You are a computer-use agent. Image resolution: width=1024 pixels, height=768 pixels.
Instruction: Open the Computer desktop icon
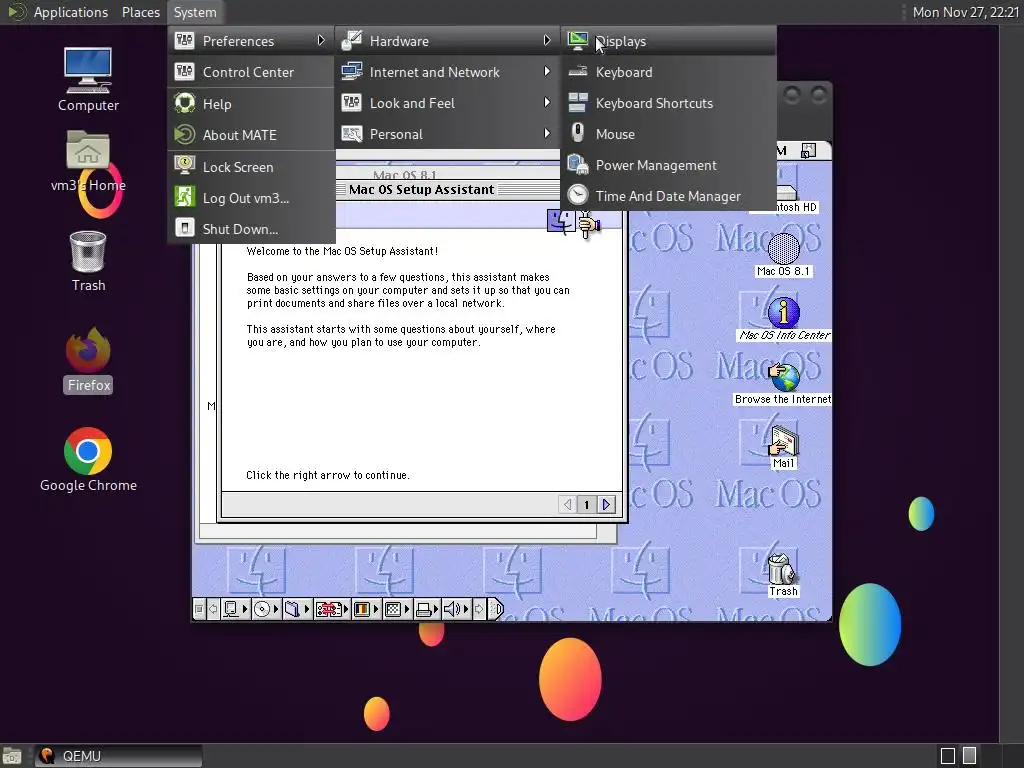click(88, 79)
